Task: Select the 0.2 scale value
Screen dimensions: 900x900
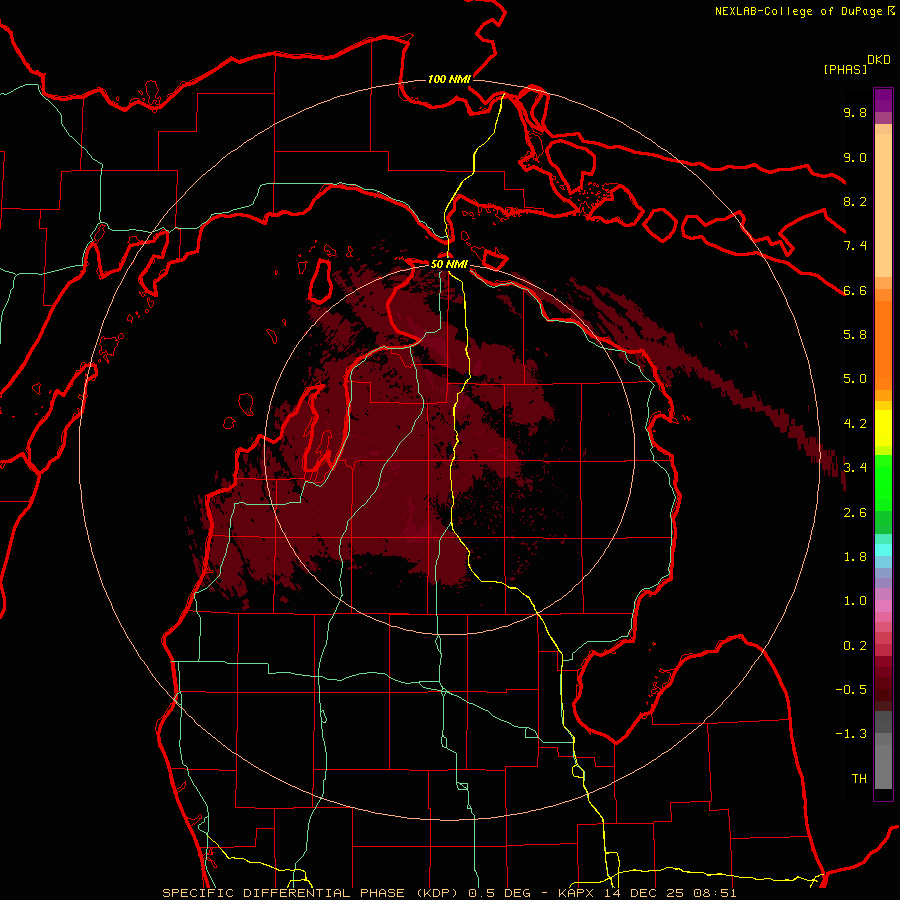Action: coord(855,646)
